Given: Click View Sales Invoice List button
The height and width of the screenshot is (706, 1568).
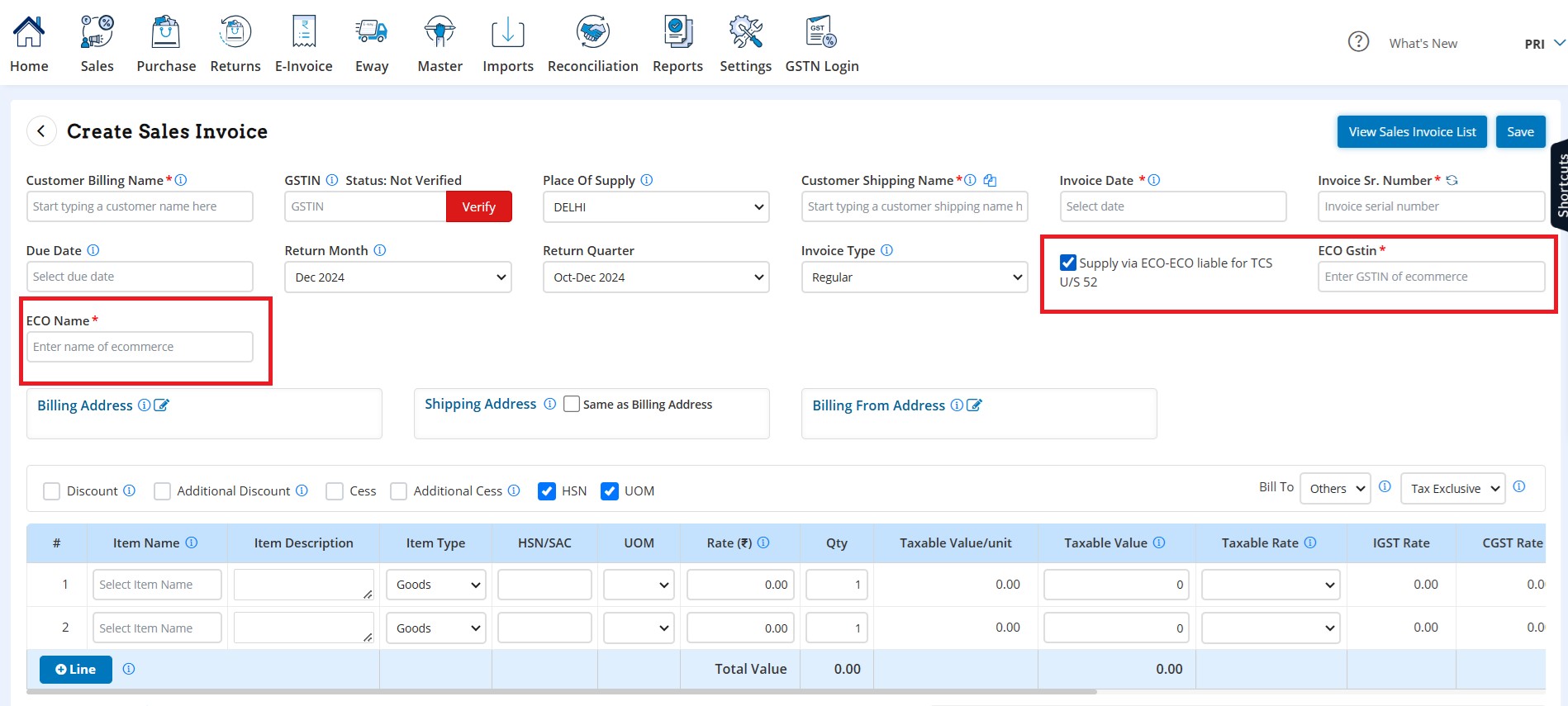Looking at the screenshot, I should 1412,131.
